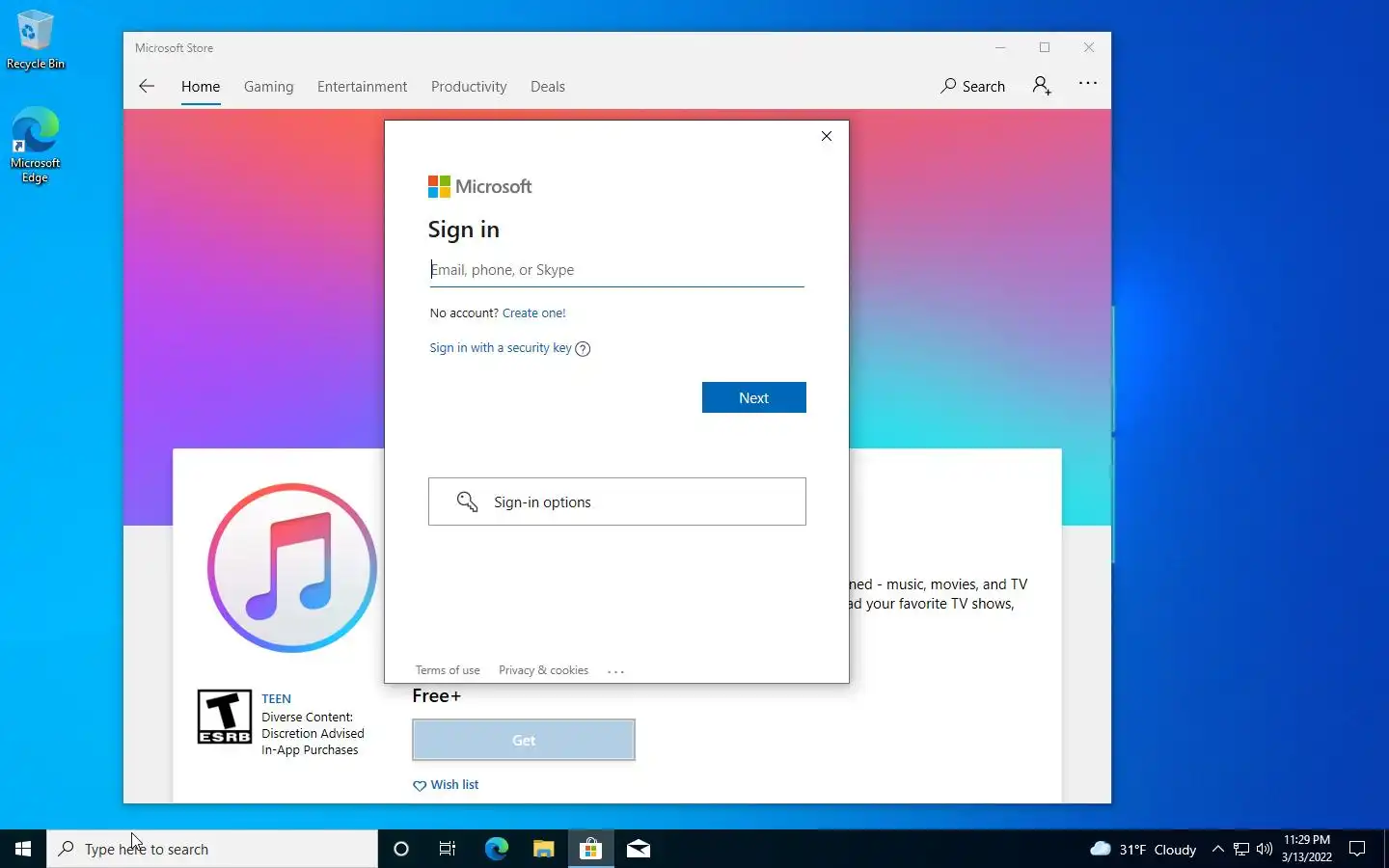Open the Productivity tab
This screenshot has height=868, width=1389.
click(x=469, y=87)
